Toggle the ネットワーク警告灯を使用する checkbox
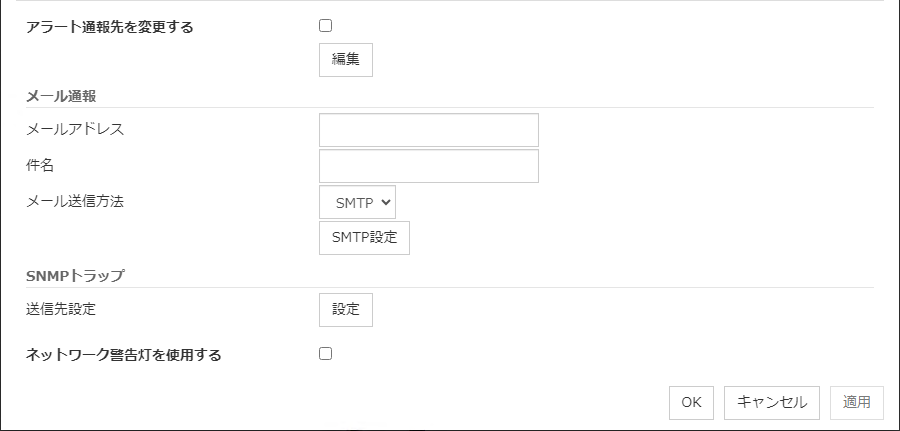The width and height of the screenshot is (900, 431). (x=325, y=353)
